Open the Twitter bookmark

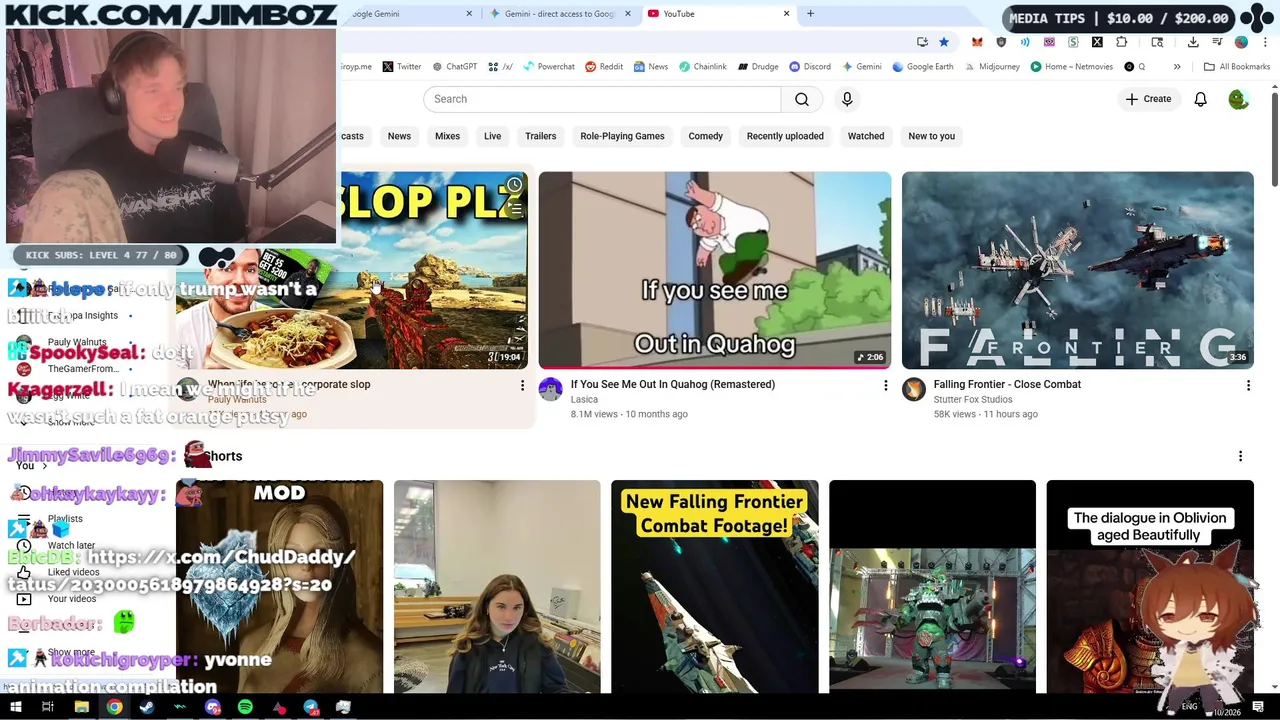402,67
